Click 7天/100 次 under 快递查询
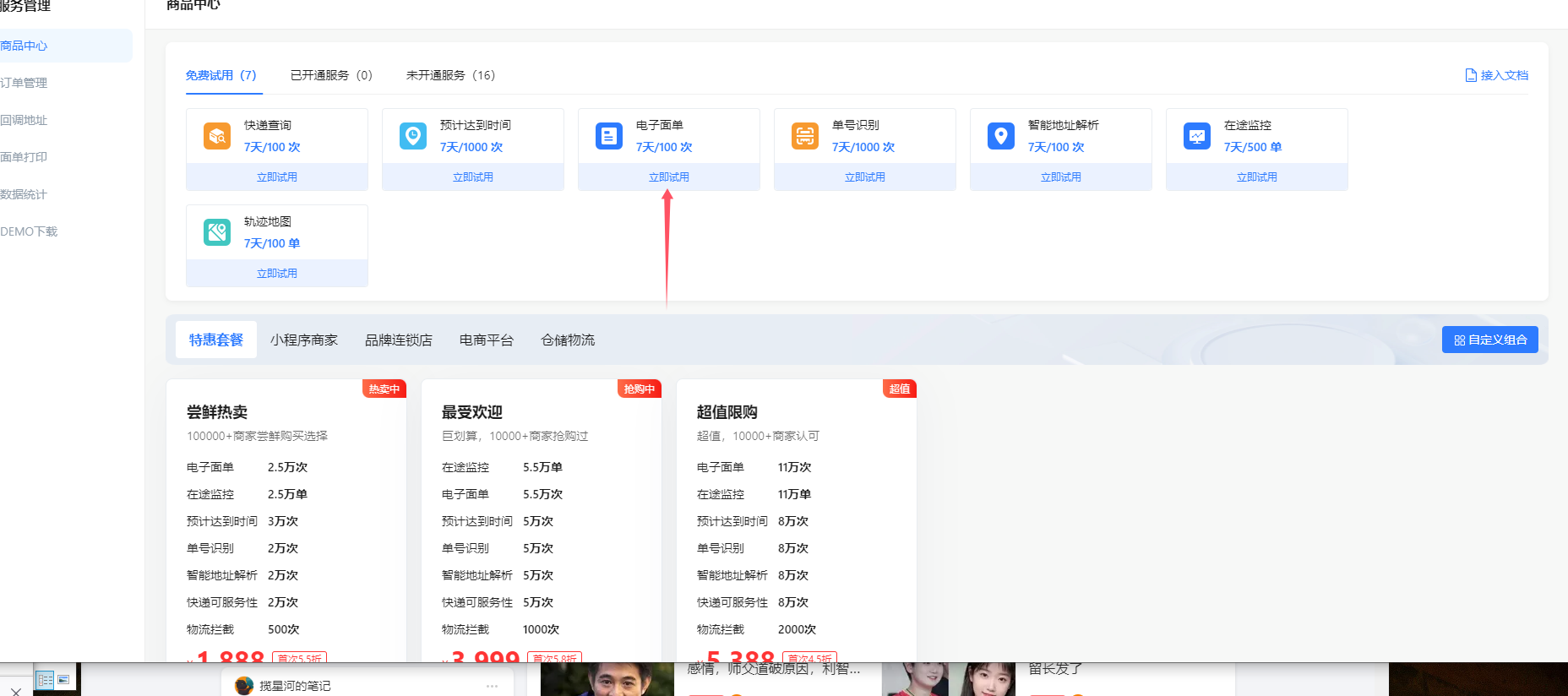Viewport: 1568px width, 696px height. tap(272, 147)
